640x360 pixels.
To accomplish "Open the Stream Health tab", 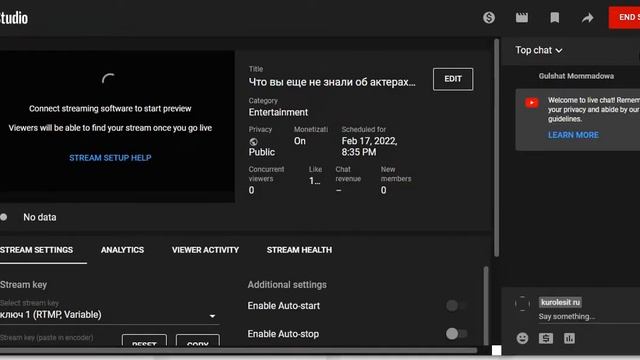I will (x=299, y=250).
